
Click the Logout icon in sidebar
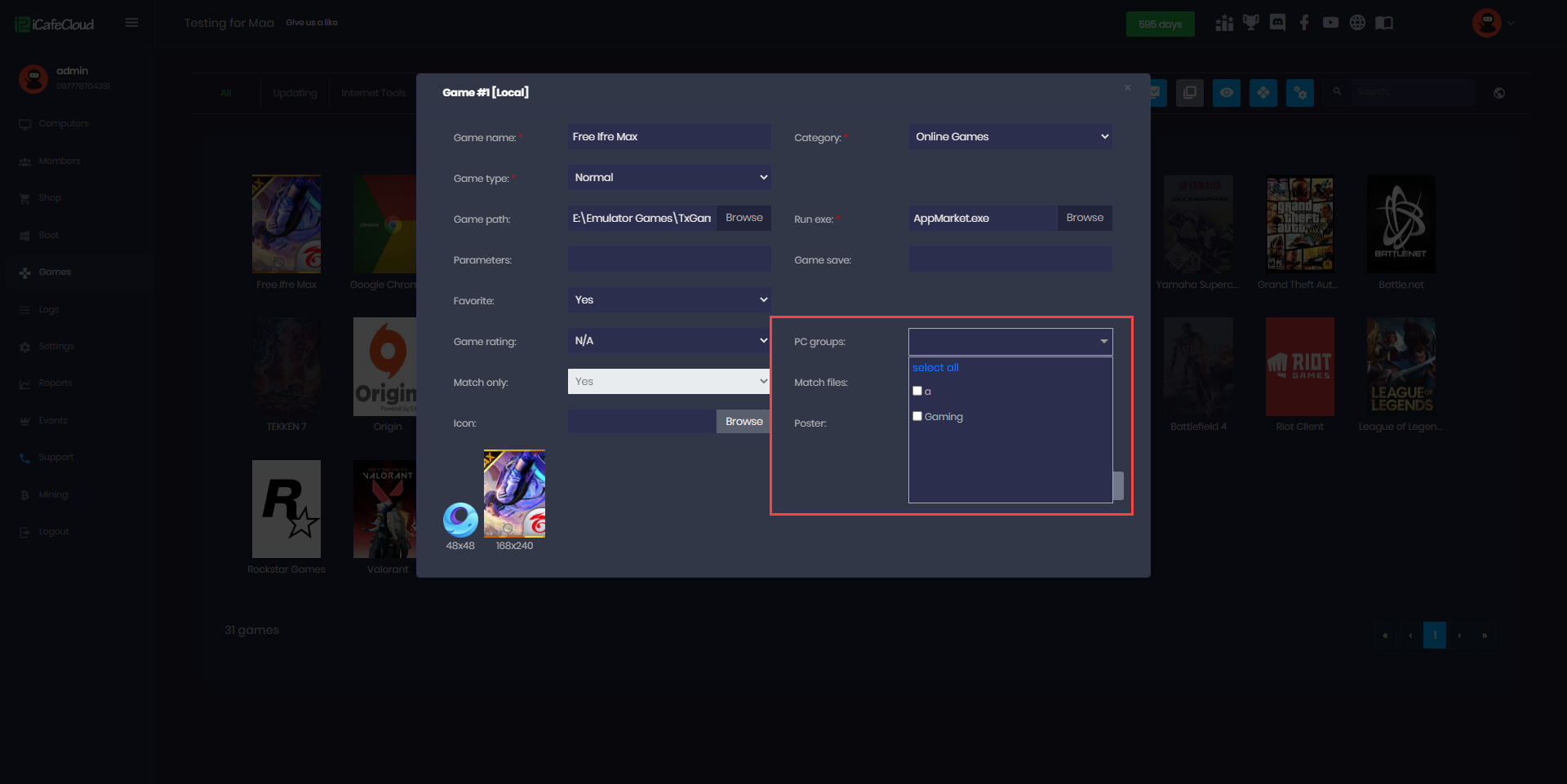[24, 532]
